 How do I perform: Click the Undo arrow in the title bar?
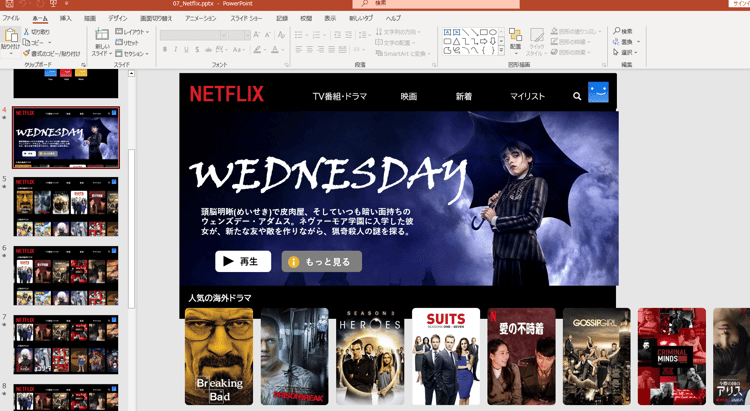[x=23, y=3]
